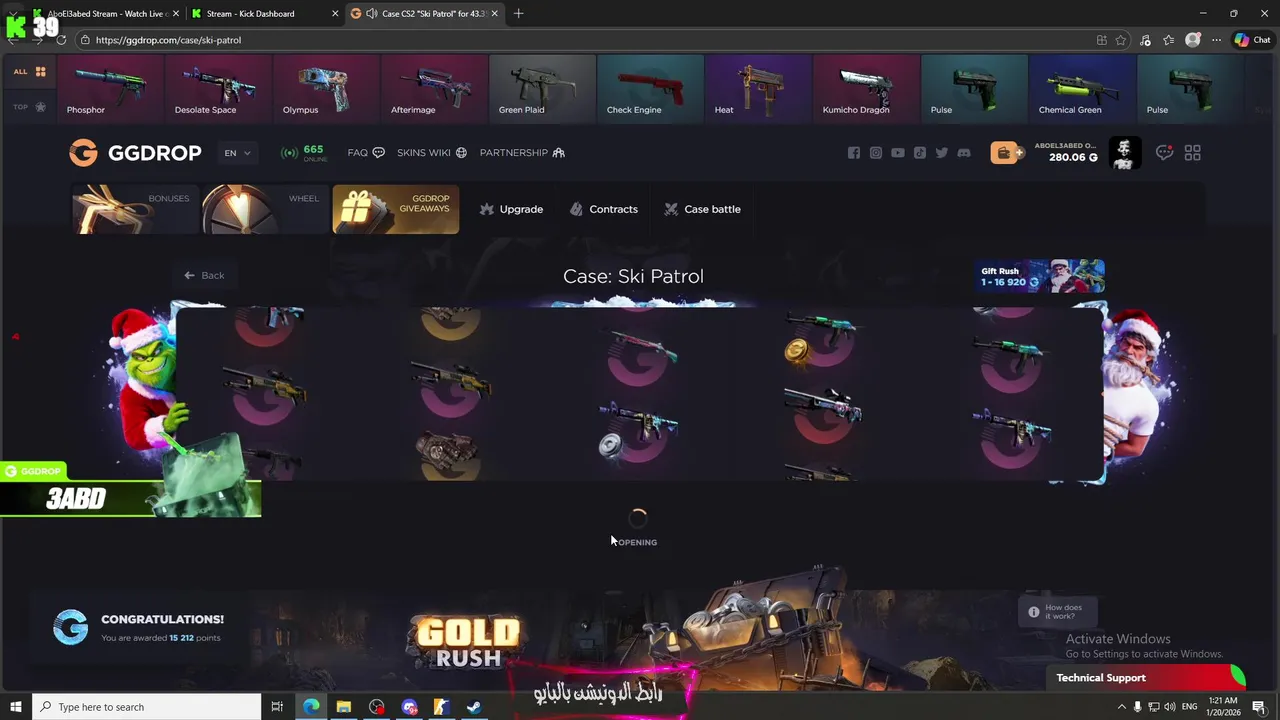Open the BONUSES banner
Image resolution: width=1280 pixels, height=720 pixels.
134,209
